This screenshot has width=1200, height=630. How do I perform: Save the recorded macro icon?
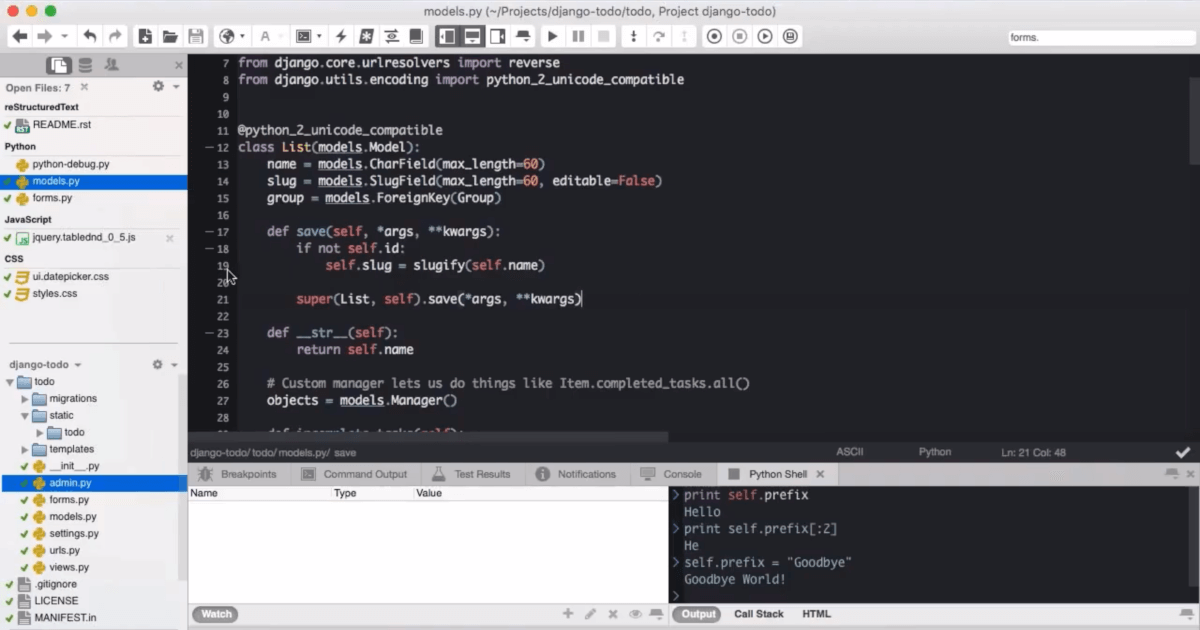point(791,36)
